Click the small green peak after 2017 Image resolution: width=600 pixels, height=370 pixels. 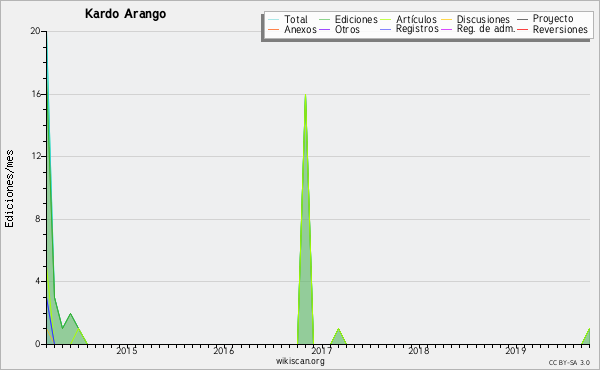(x=338, y=337)
